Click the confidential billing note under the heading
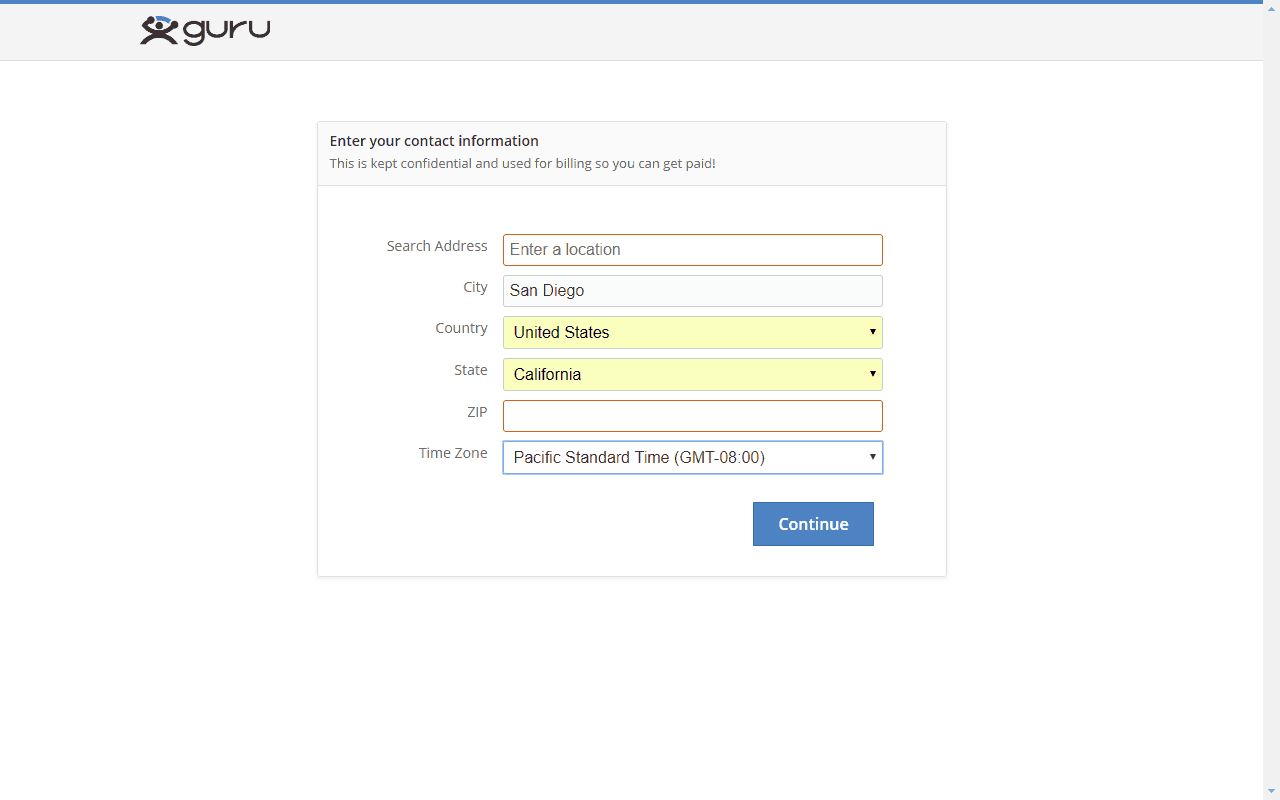This screenshot has width=1280, height=800. point(523,163)
